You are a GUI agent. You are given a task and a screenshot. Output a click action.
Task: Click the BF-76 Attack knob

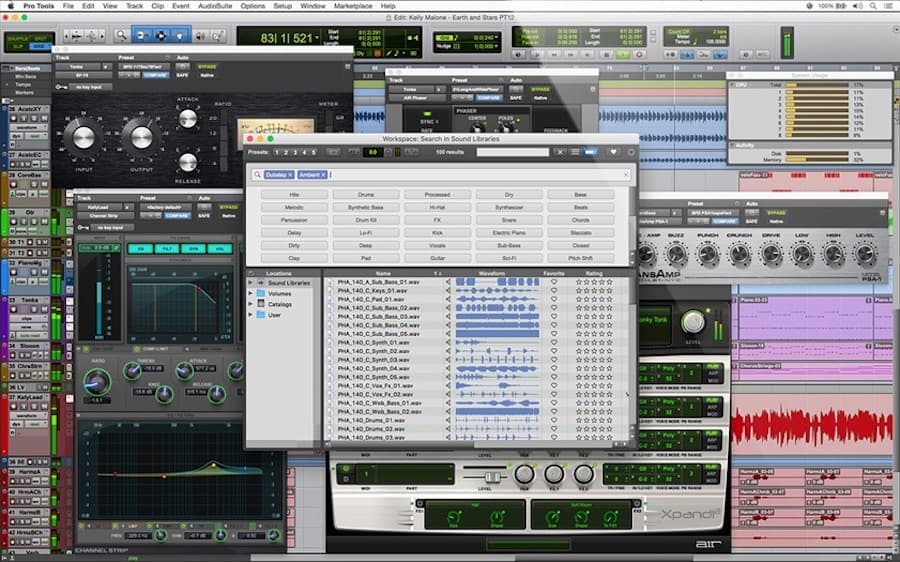188,118
